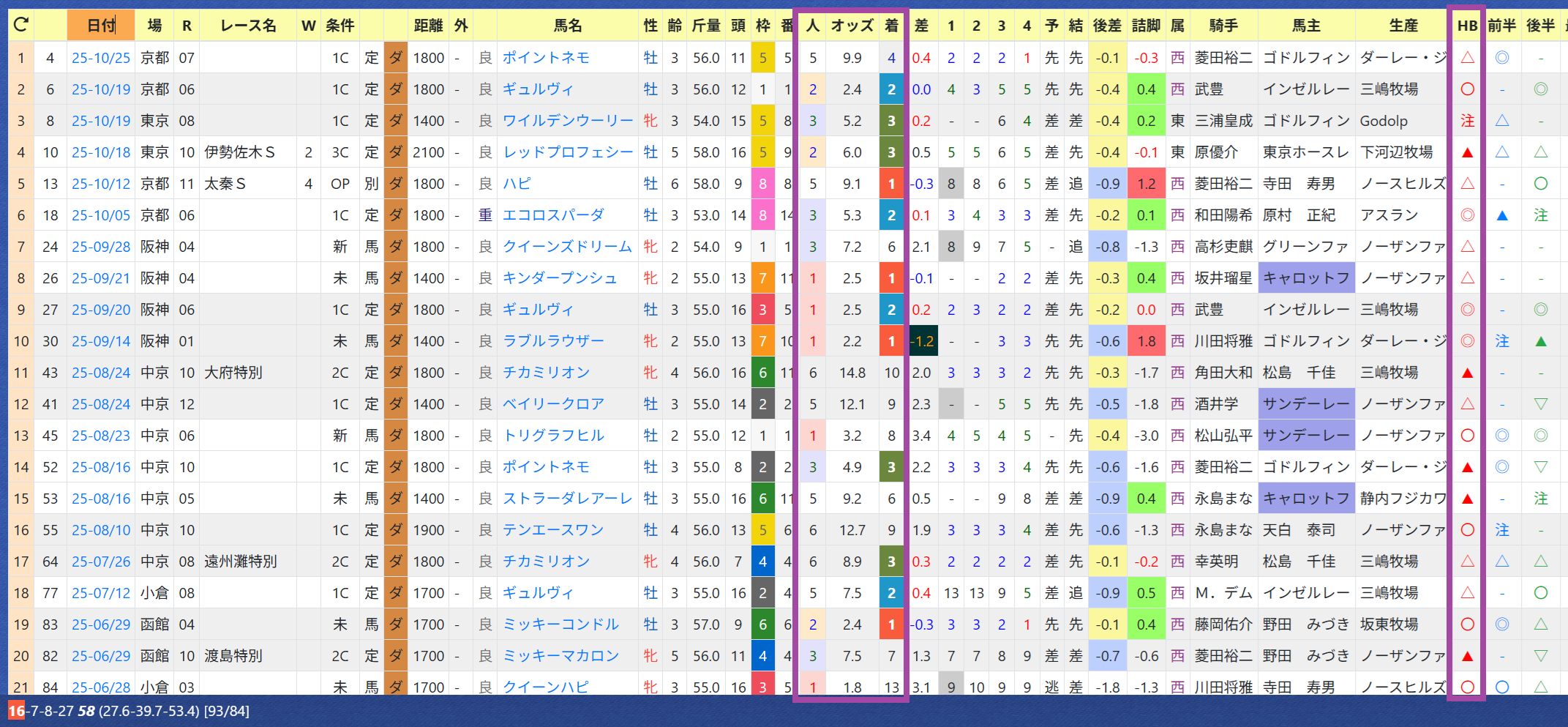This screenshot has height=727, width=1568.
Task: Click the 25-08/24 date link for 大府特別
Action: [101, 373]
